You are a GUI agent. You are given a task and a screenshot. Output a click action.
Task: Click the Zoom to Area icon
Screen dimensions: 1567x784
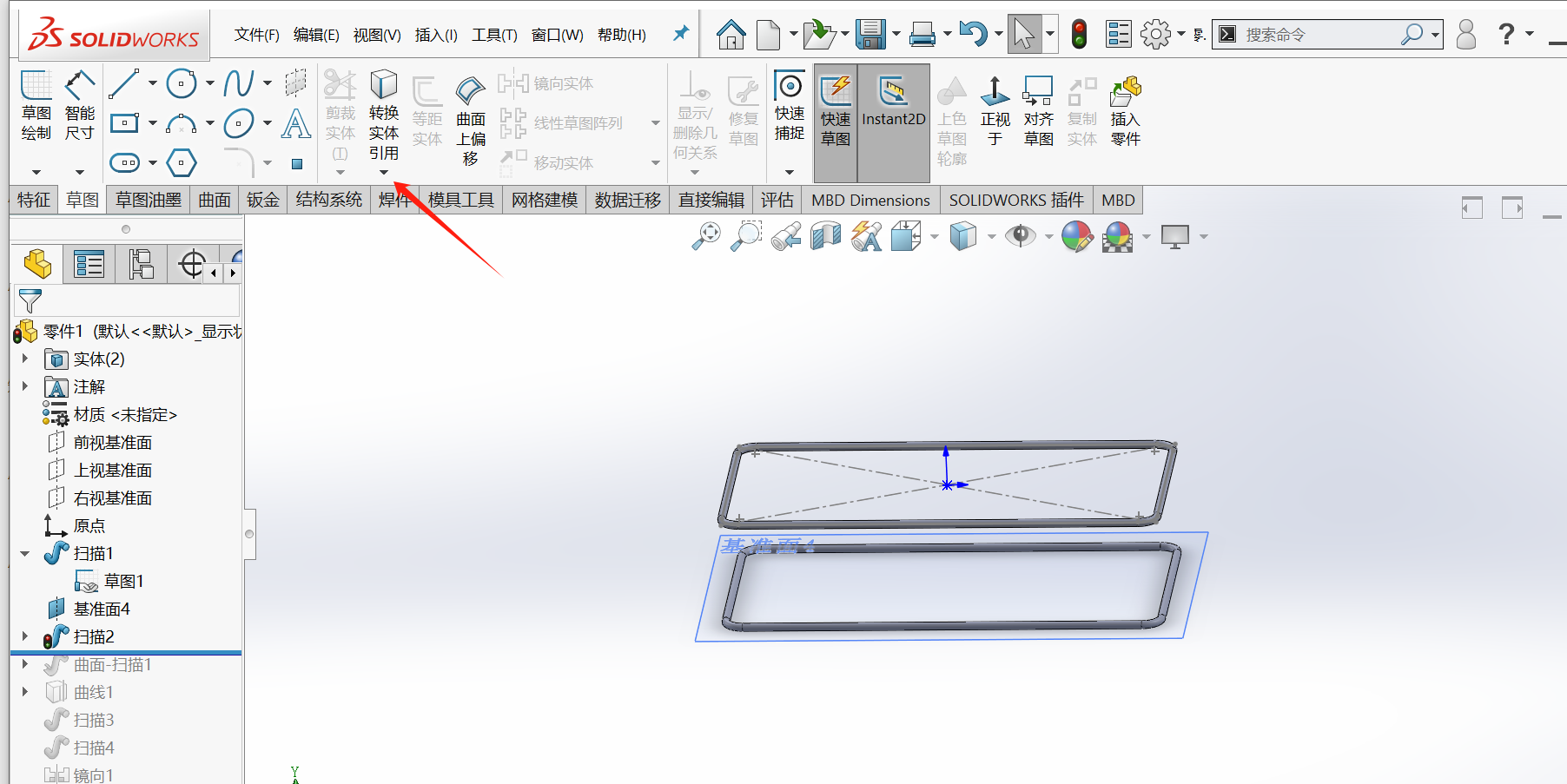(746, 236)
